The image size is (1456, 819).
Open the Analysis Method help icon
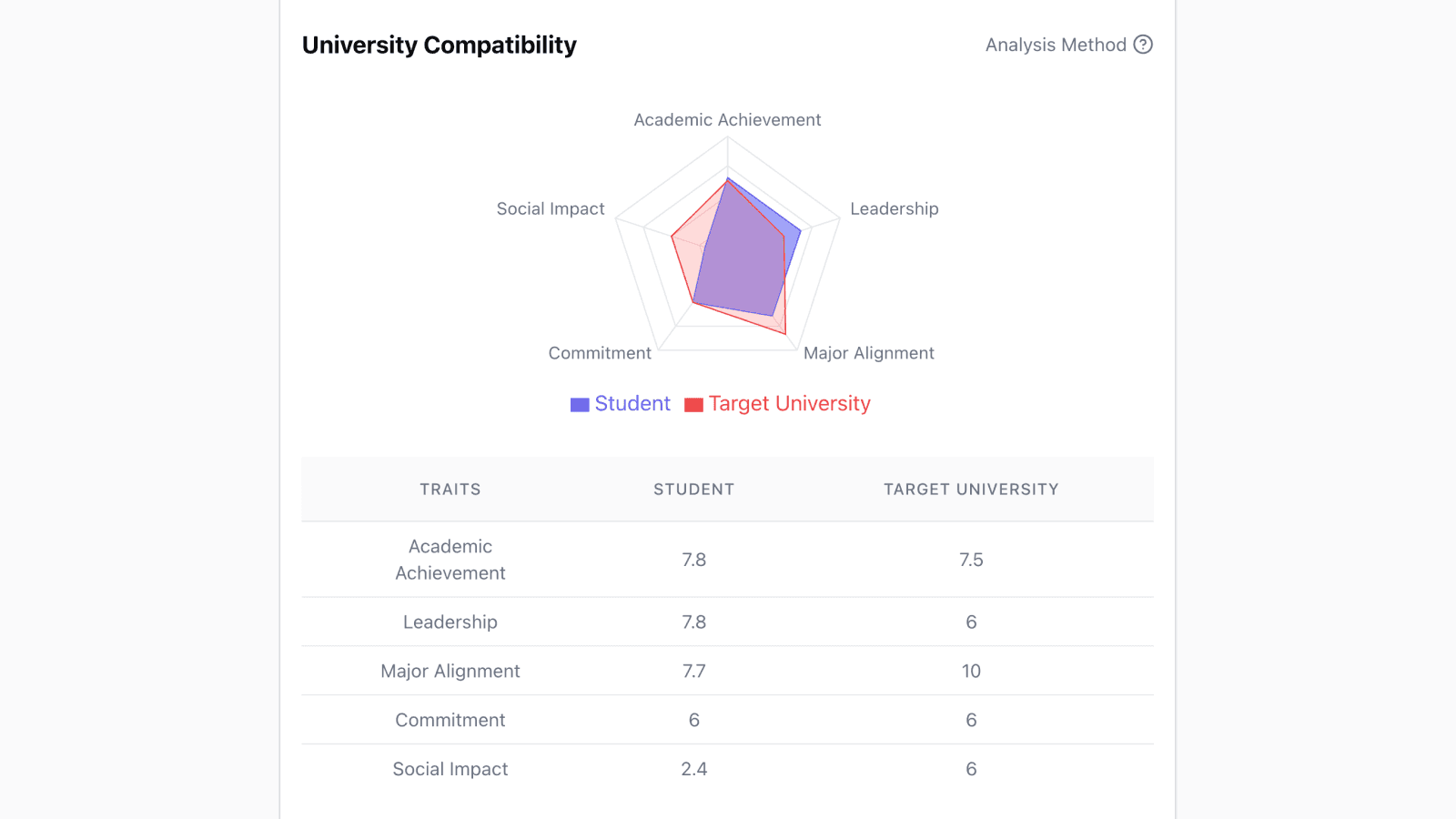[1144, 45]
